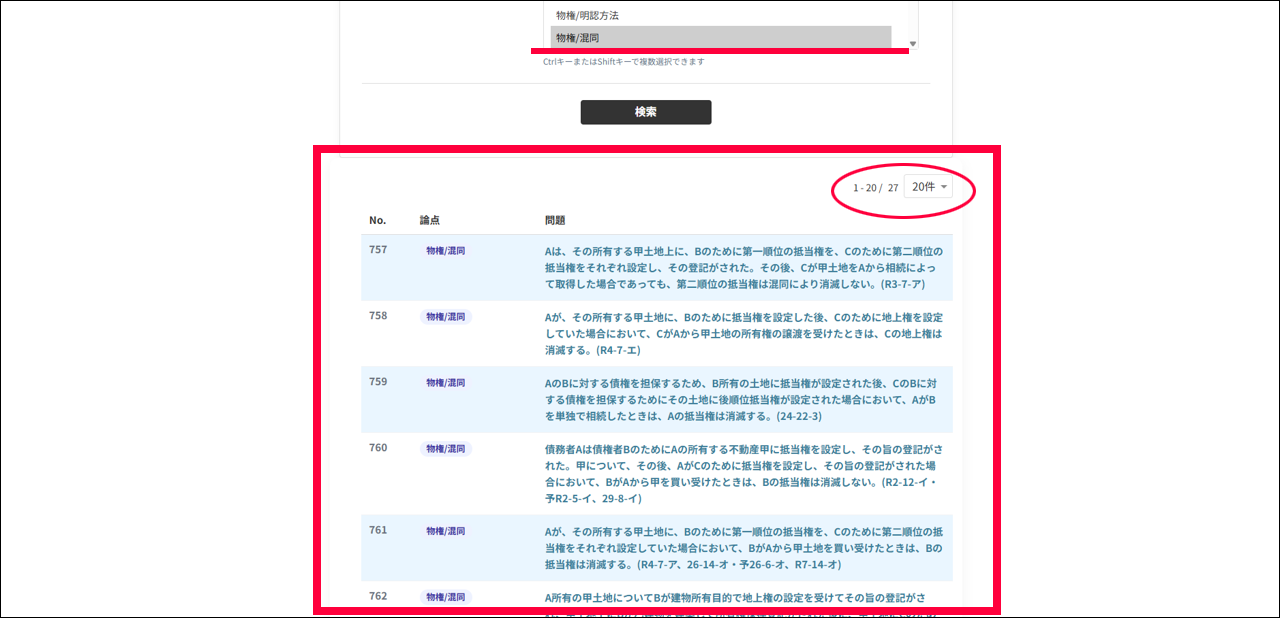Click the 論点 column header

[430, 220]
